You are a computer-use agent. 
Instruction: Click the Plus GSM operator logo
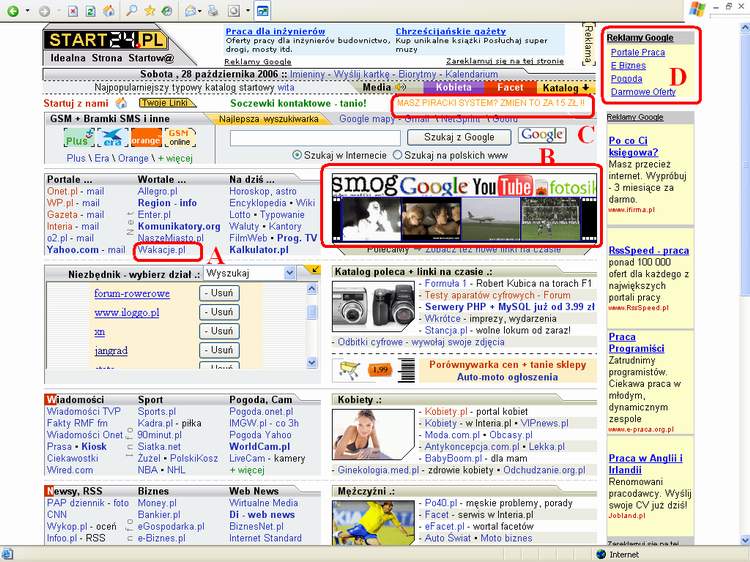pos(79,138)
